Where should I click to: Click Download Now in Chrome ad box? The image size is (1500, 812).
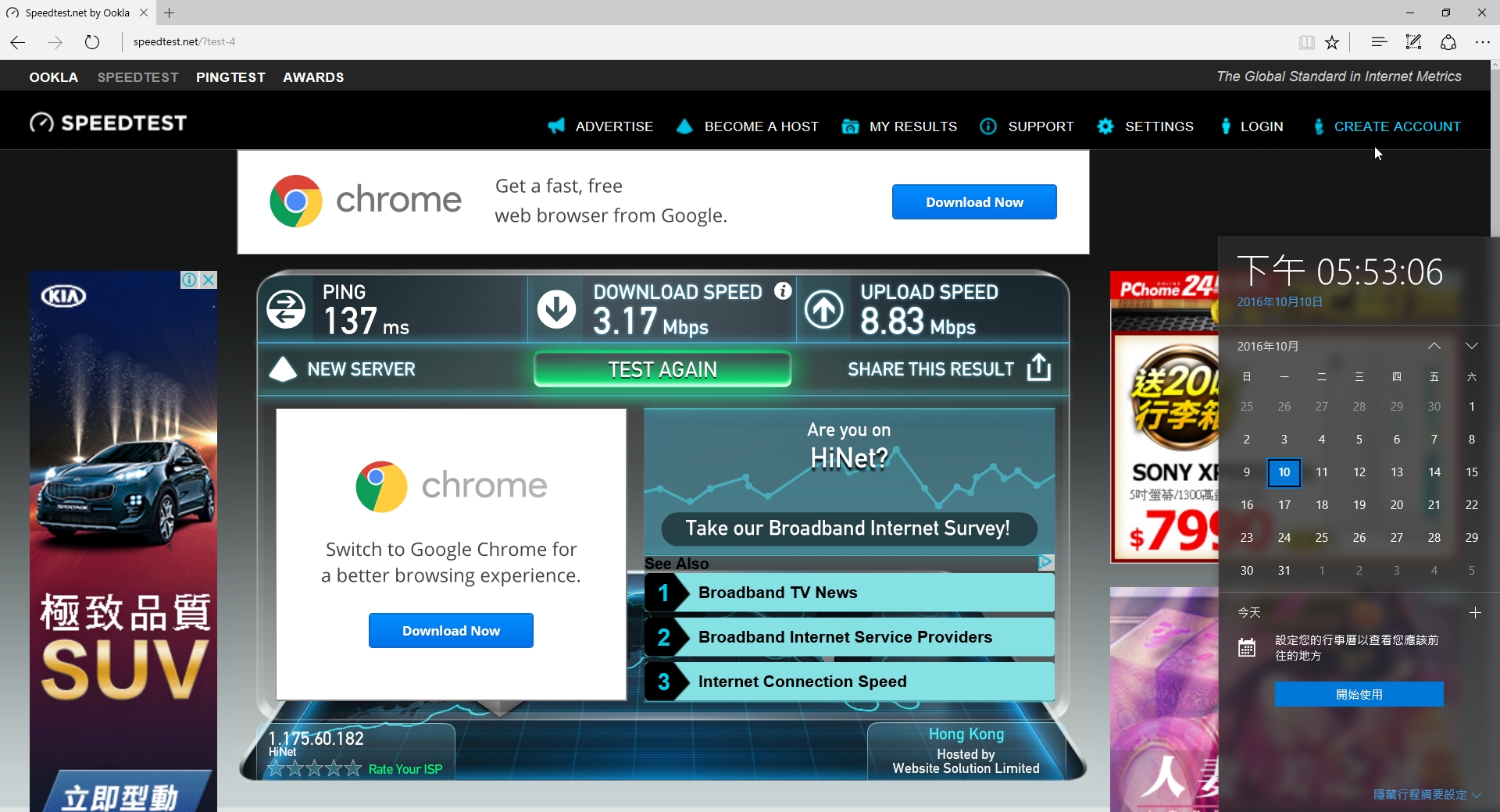pos(451,631)
